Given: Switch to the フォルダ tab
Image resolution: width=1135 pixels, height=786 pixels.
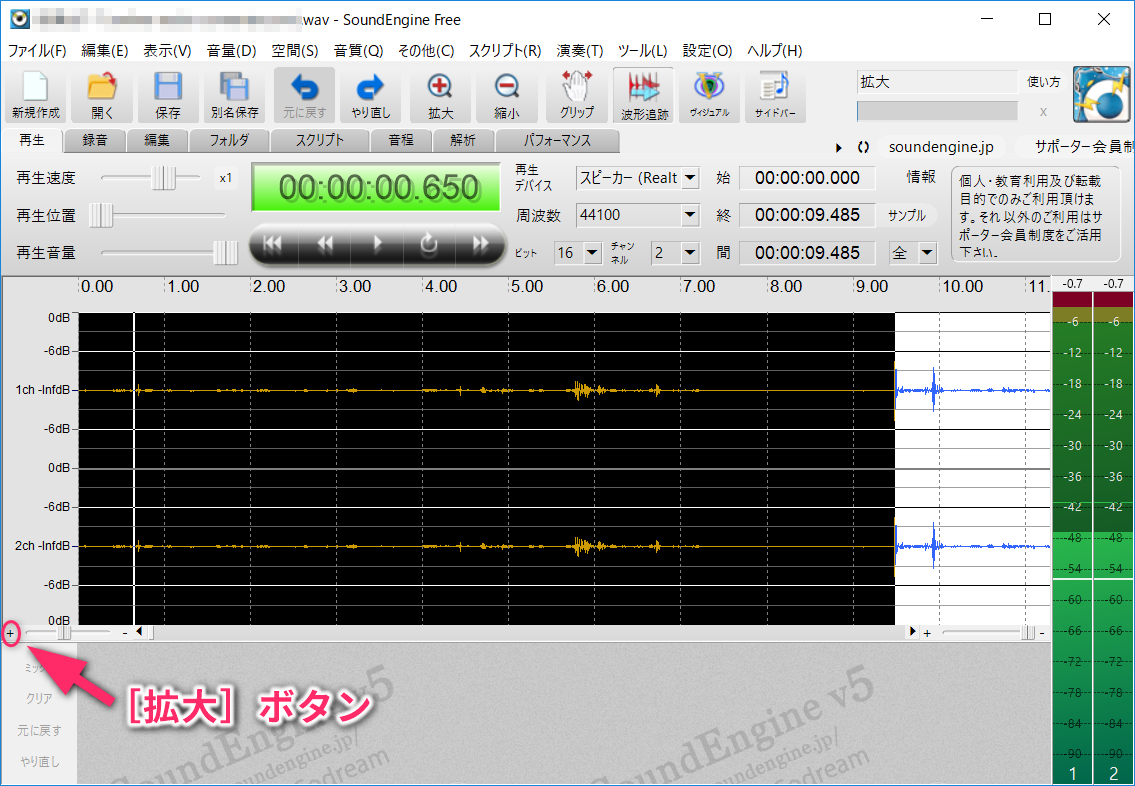Looking at the screenshot, I should [229, 141].
